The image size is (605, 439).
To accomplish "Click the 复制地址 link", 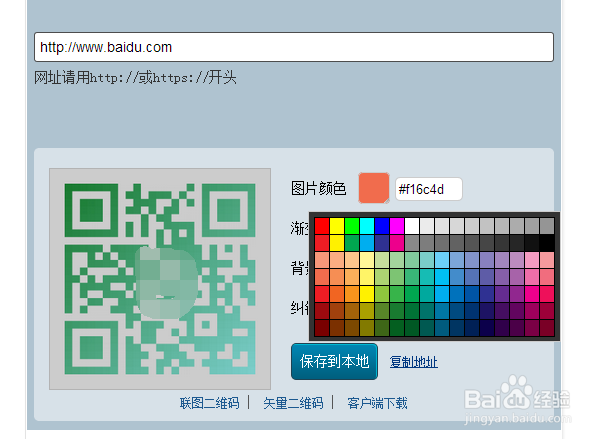I will click(414, 362).
